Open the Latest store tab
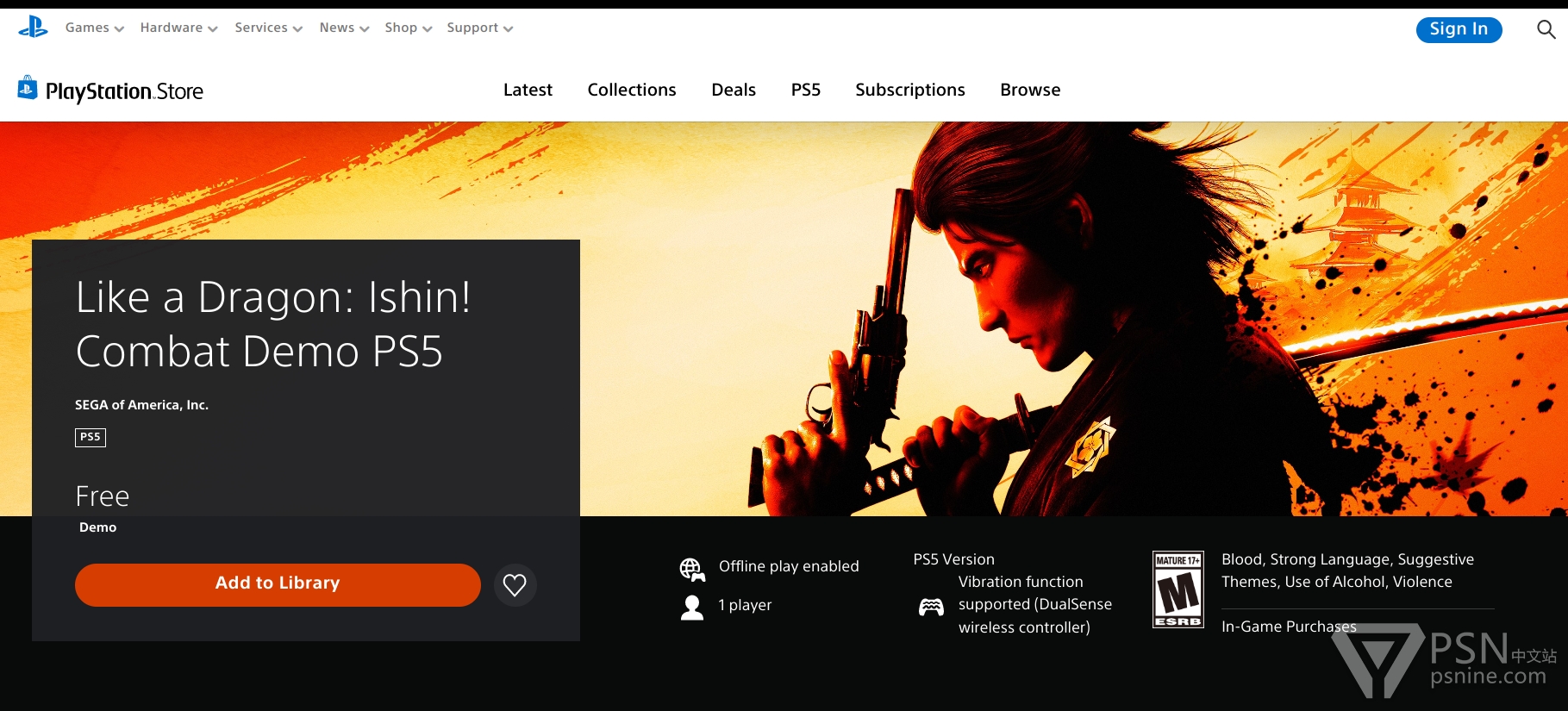The height and width of the screenshot is (711, 1568). coord(528,90)
